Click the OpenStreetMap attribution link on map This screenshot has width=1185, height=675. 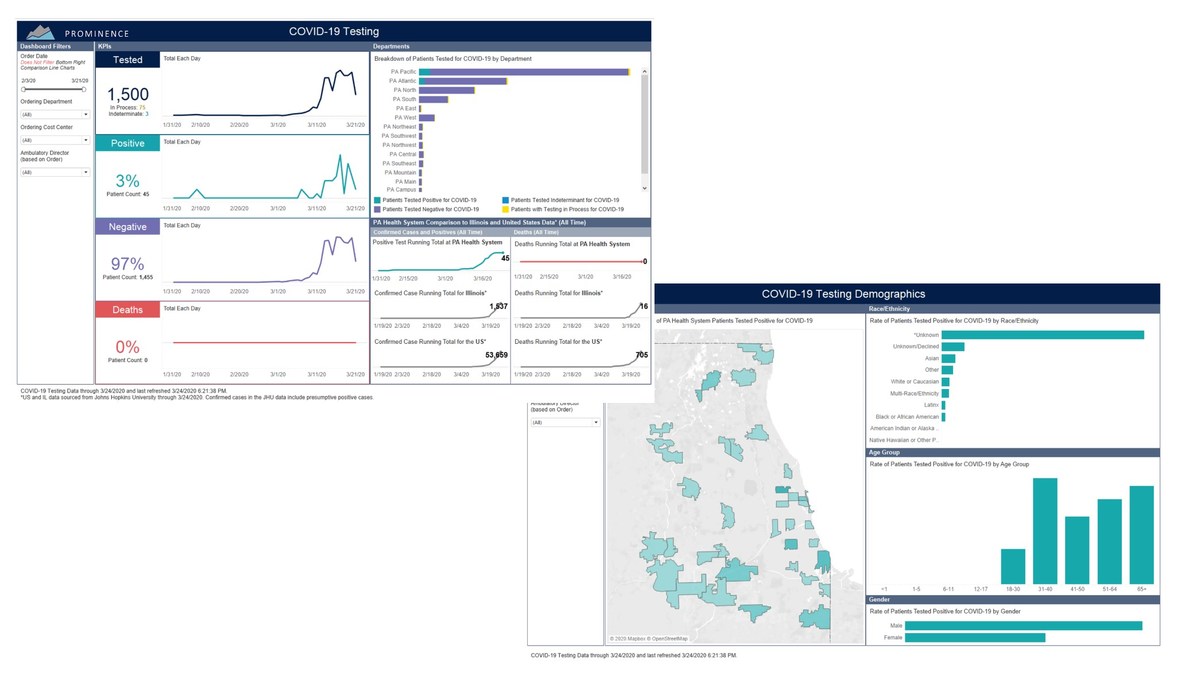click(x=669, y=638)
